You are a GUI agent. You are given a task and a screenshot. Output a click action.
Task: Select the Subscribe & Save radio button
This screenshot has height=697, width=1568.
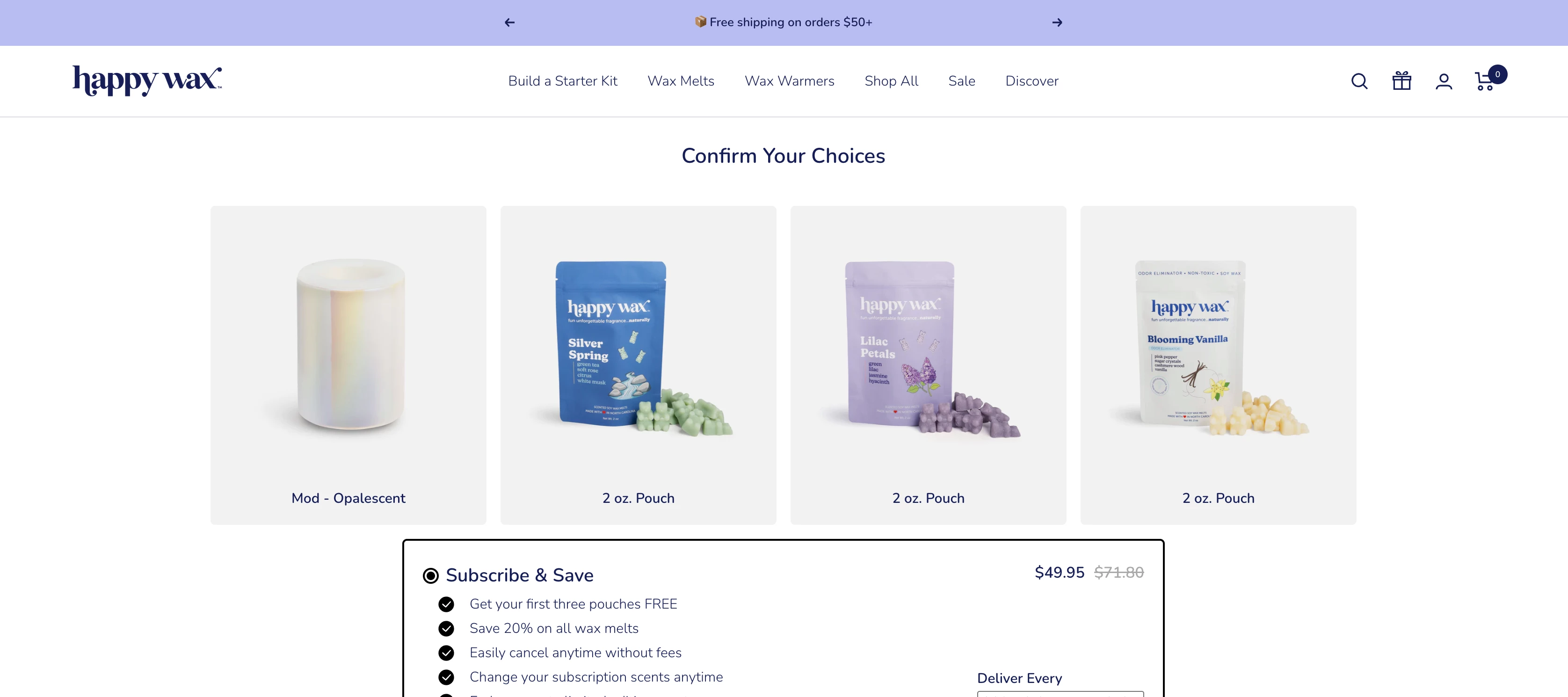click(430, 575)
